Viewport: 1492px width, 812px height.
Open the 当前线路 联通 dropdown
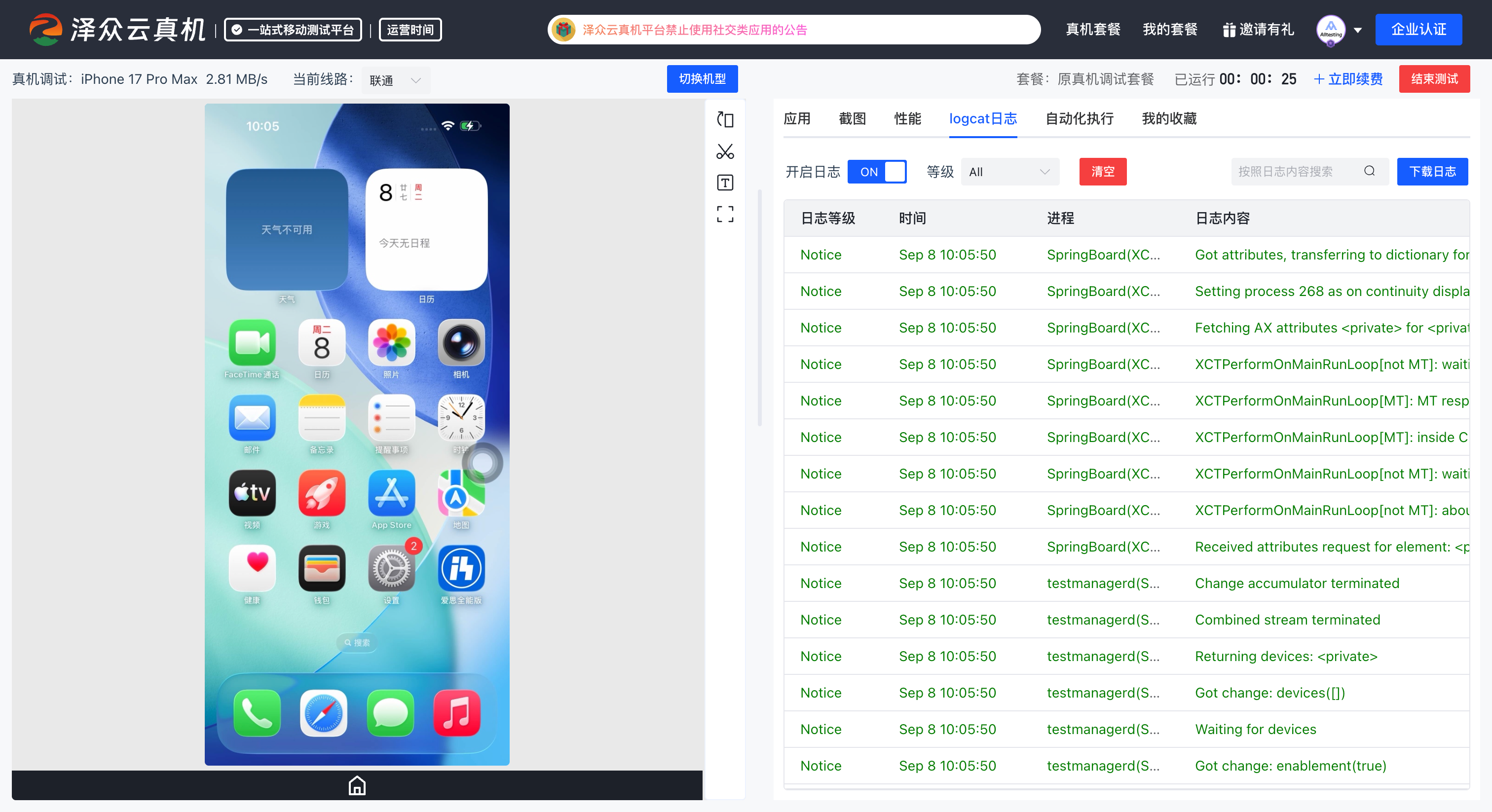(x=396, y=80)
